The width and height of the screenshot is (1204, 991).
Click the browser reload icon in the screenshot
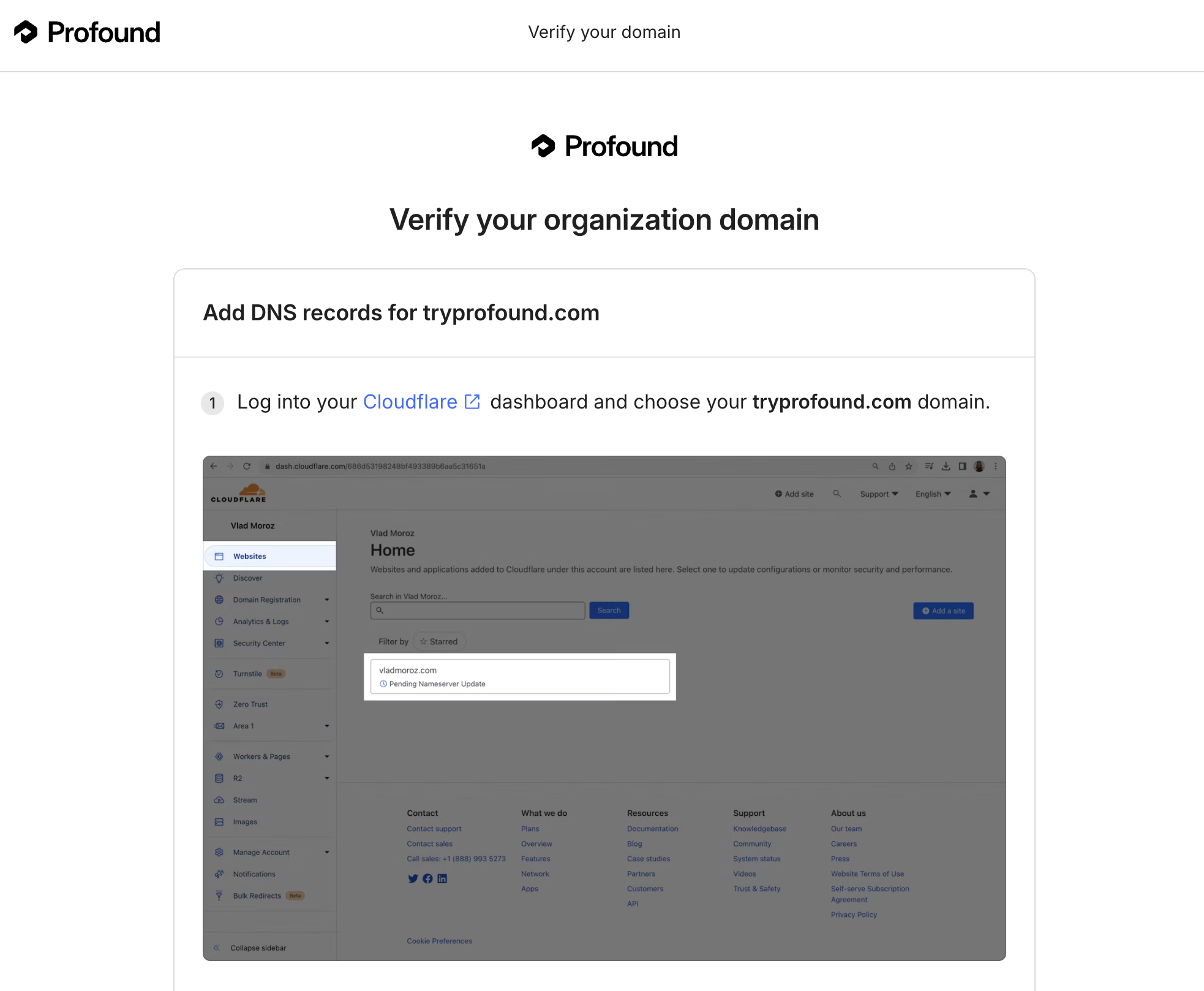tap(247, 466)
